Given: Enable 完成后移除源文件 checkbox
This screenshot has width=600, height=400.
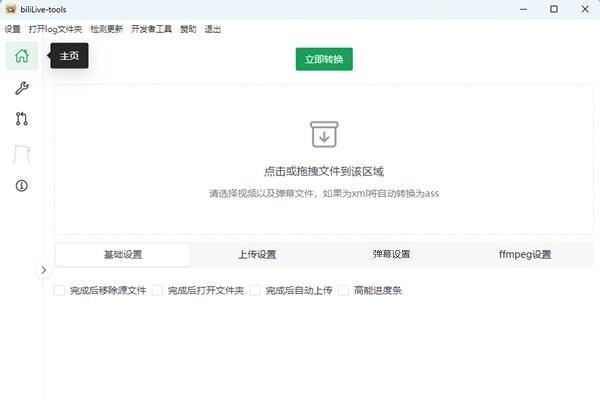Looking at the screenshot, I should click(x=60, y=290).
